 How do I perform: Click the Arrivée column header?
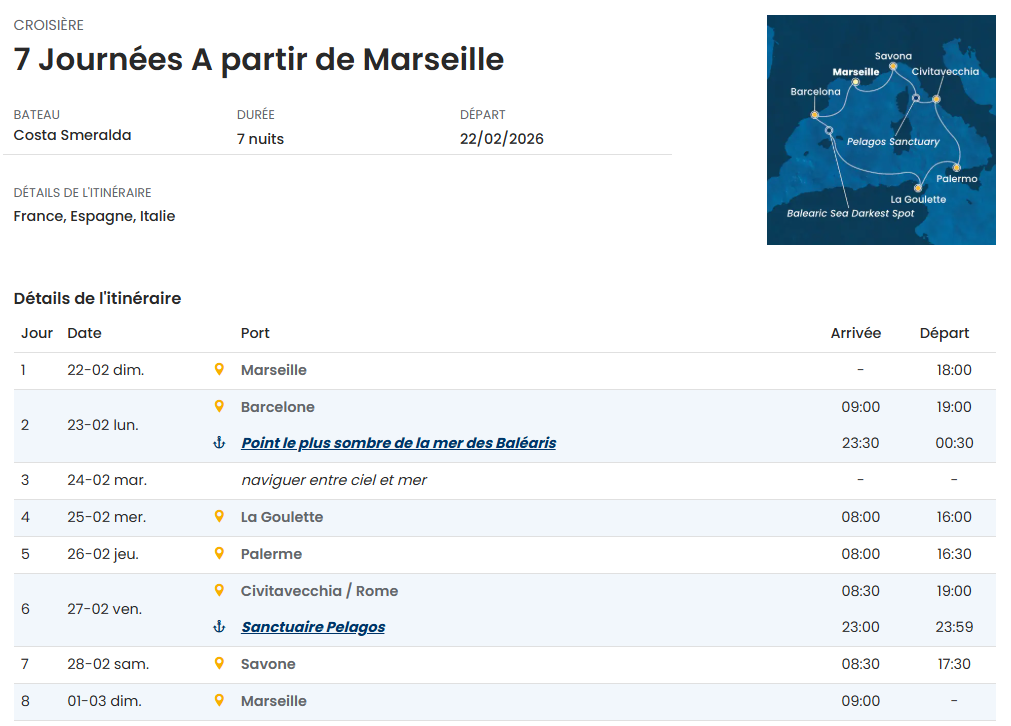[855, 333]
